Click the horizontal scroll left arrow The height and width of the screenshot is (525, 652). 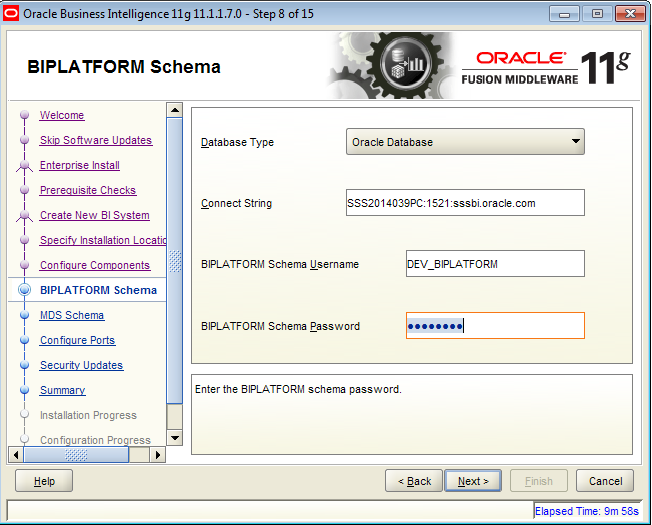pyautogui.click(x=16, y=455)
